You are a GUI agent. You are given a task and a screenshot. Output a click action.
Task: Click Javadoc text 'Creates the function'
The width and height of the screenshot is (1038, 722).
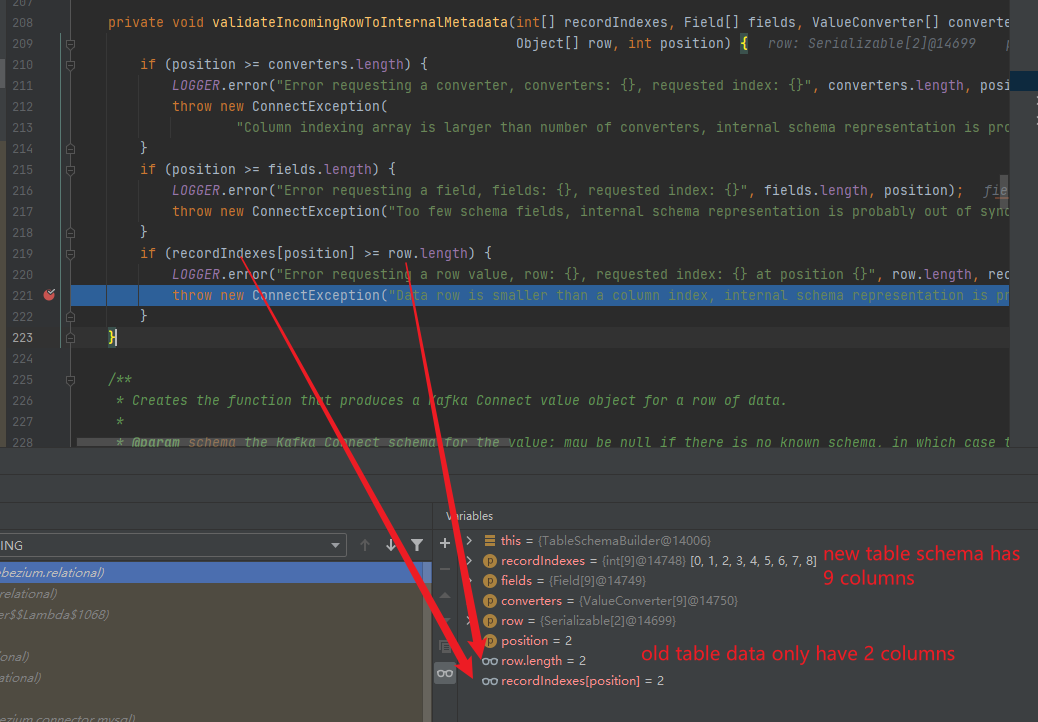(x=211, y=400)
